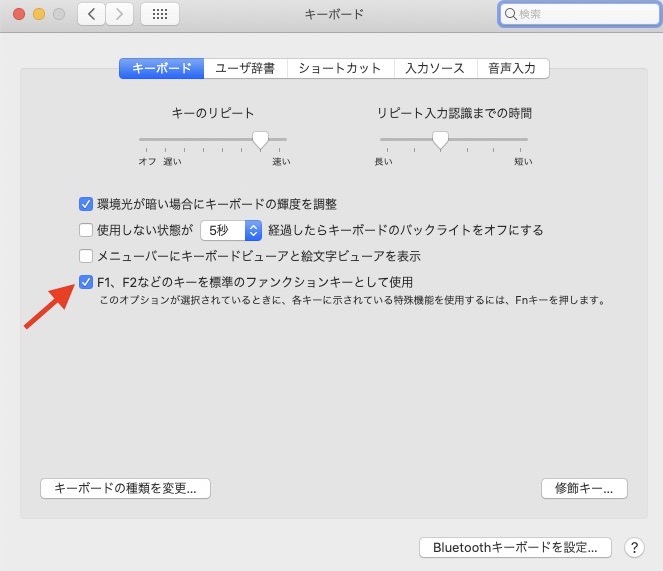Minimize the window with the yellow button
The width and height of the screenshot is (663, 571).
pos(39,14)
